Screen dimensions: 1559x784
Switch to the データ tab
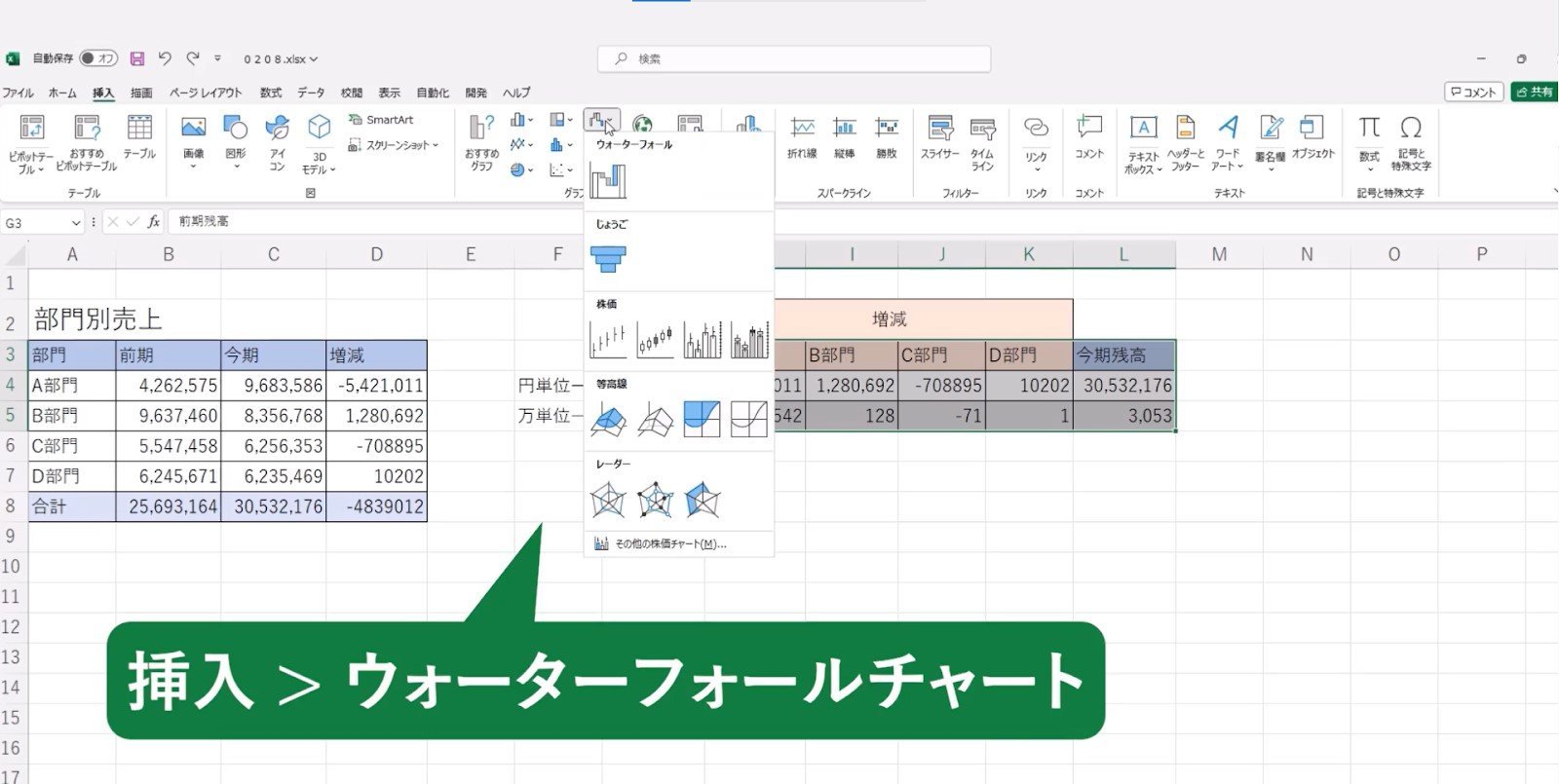[x=311, y=93]
